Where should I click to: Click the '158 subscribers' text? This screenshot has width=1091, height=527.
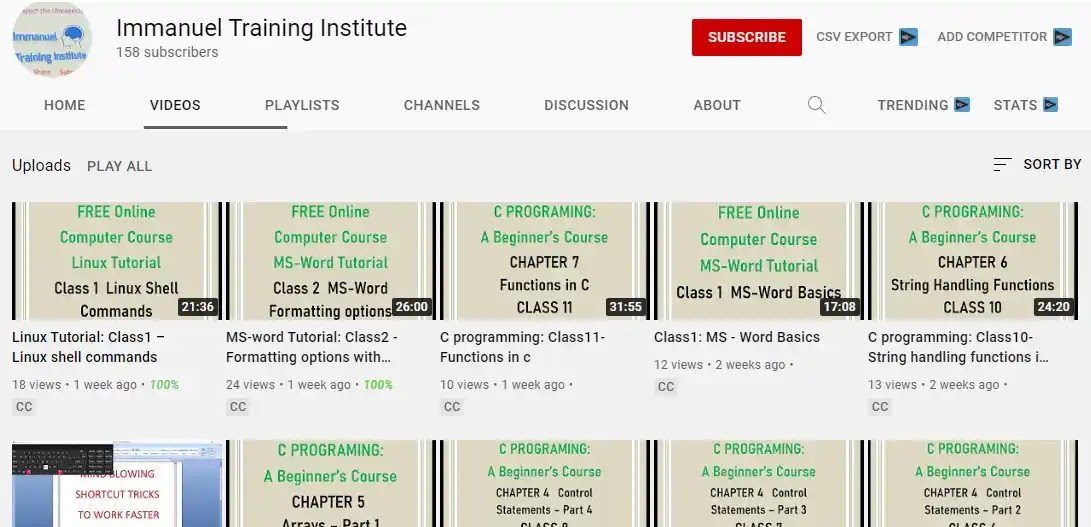pos(167,52)
